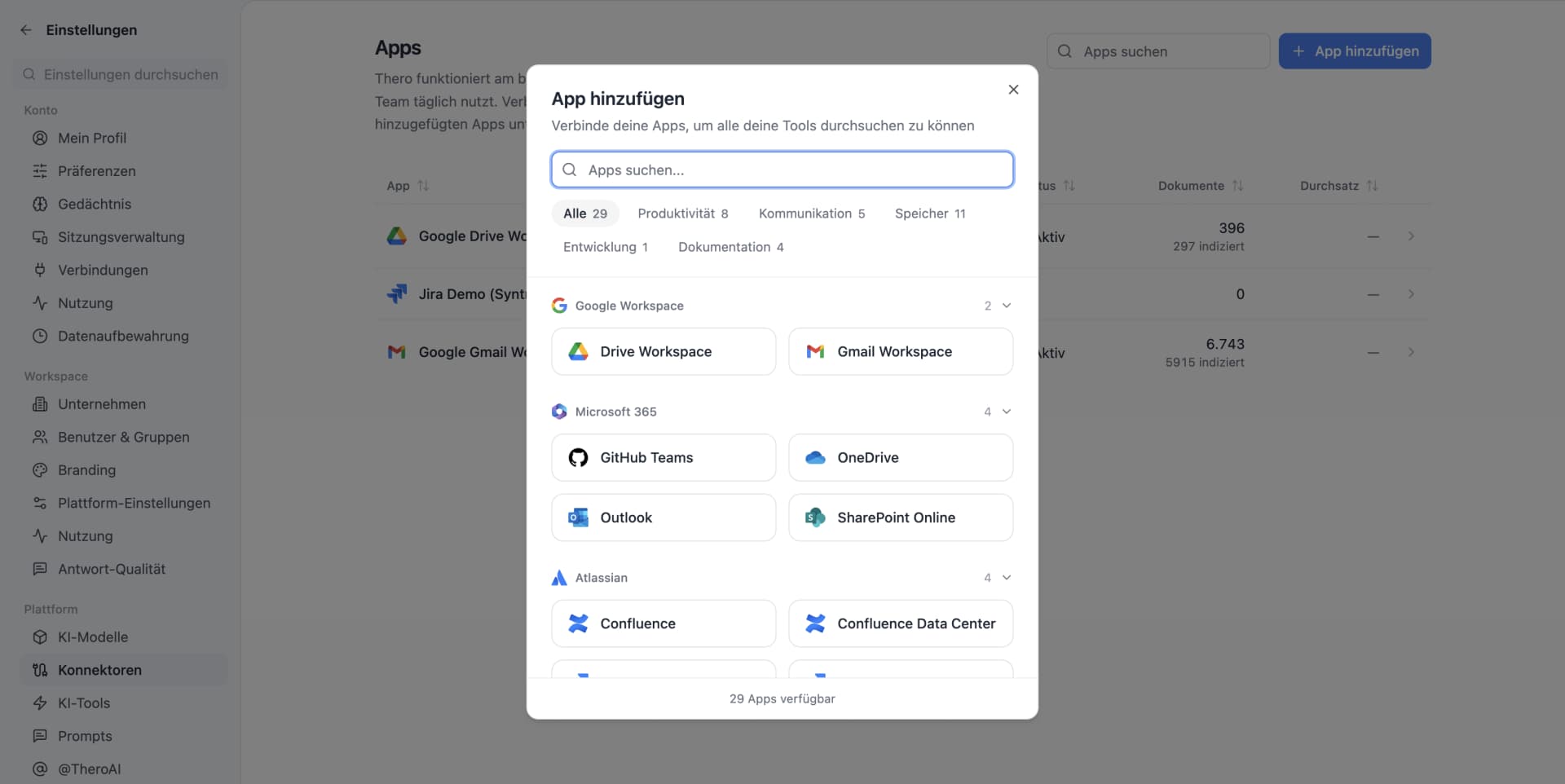Add the SharePoint Online app
The image size is (1565, 784).
(x=901, y=518)
